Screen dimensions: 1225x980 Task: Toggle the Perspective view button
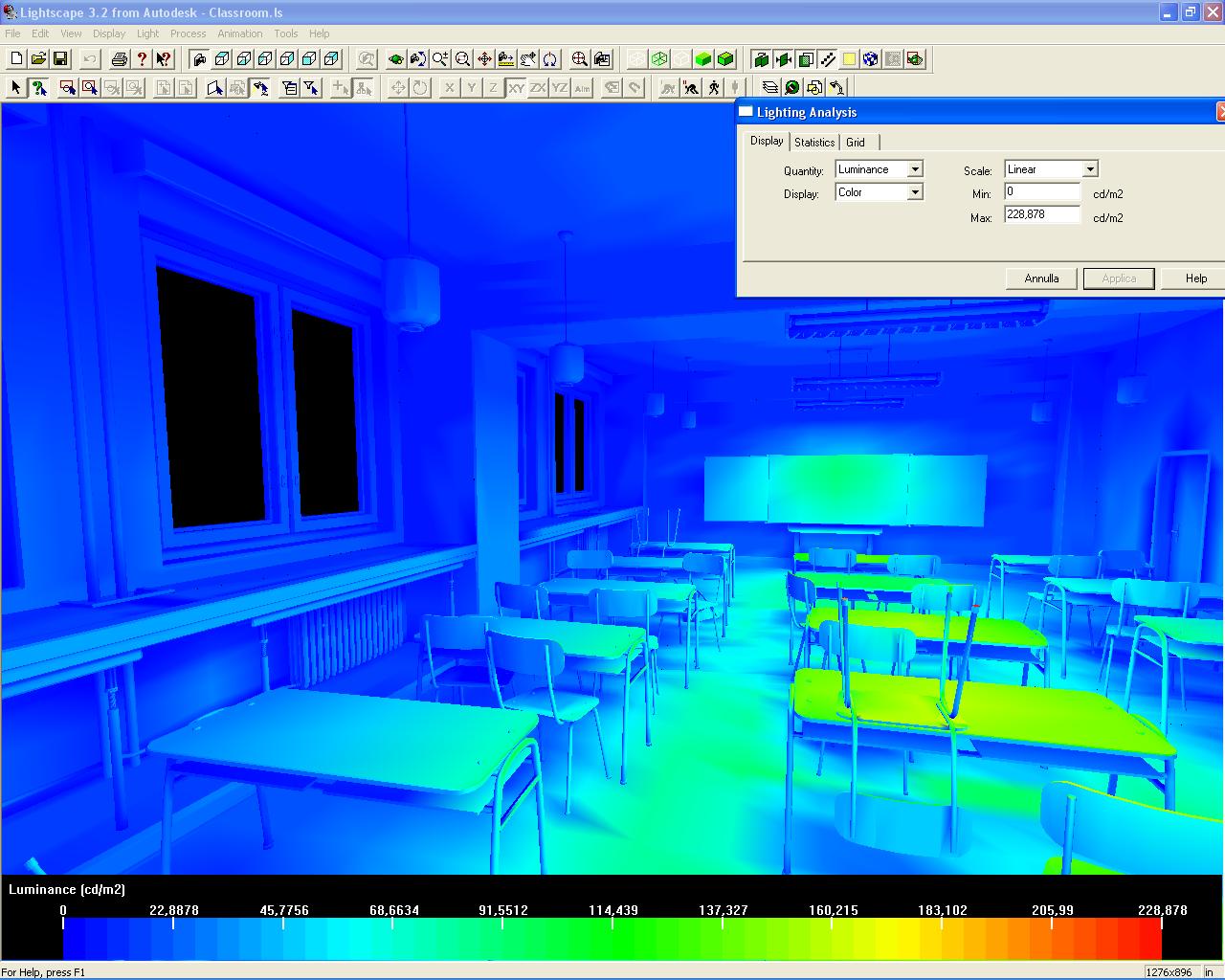[199, 59]
